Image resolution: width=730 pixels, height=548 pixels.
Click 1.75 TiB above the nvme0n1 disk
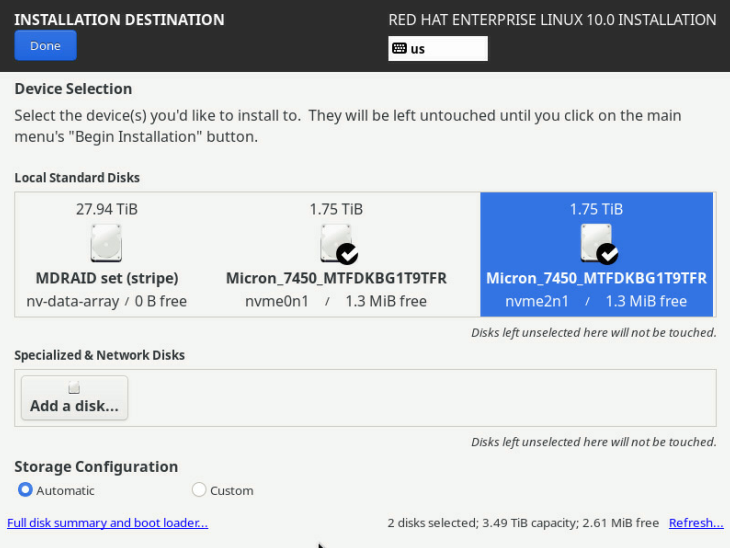(x=336, y=209)
